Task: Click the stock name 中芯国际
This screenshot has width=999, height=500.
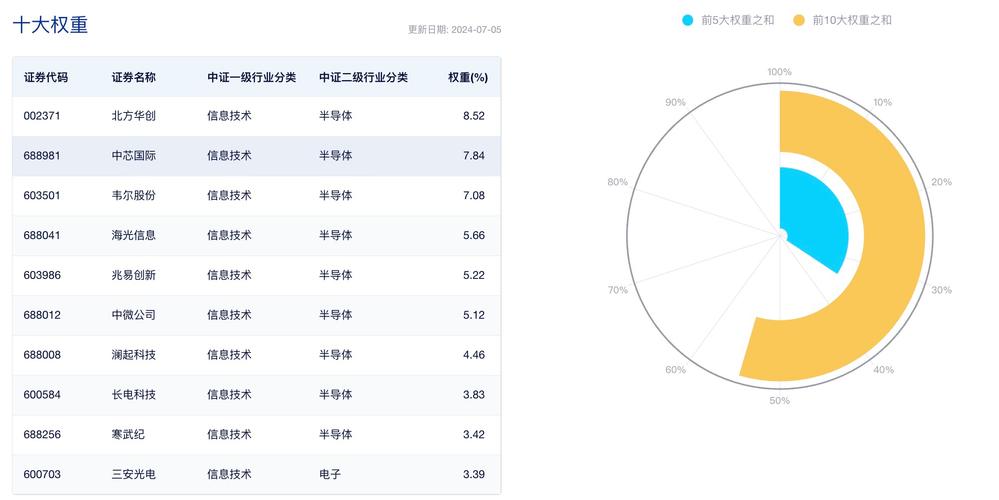Action: (134, 155)
